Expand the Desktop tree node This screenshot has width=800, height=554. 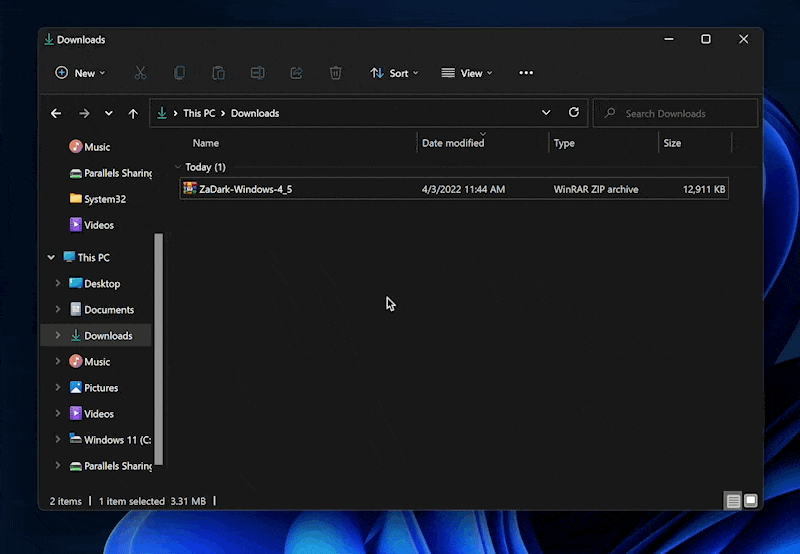pos(58,283)
